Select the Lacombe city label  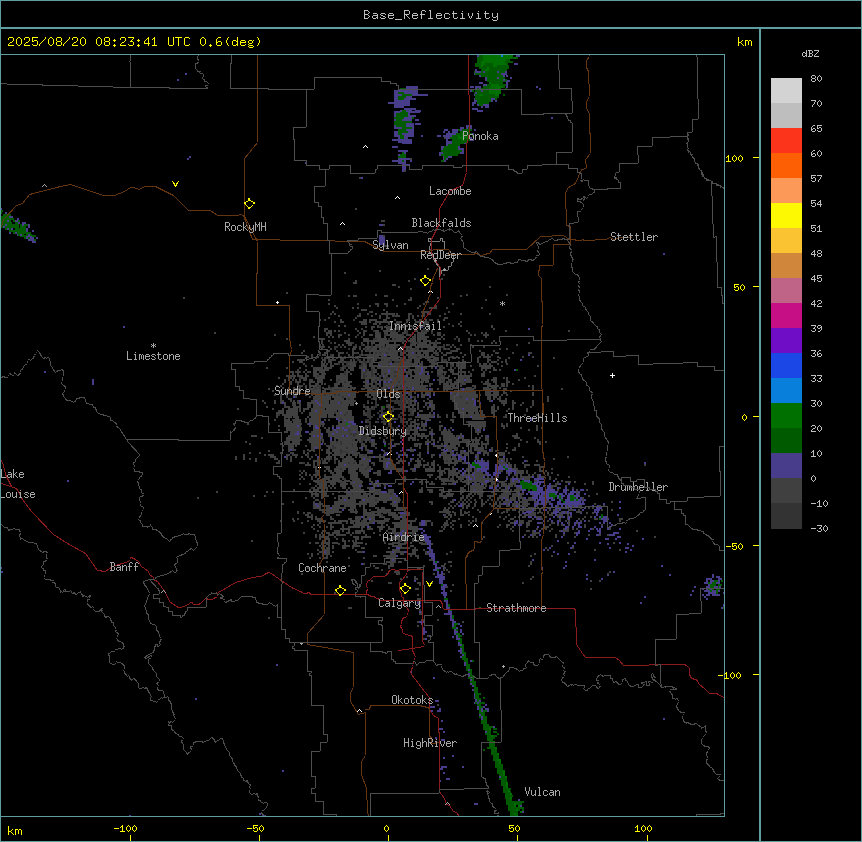click(450, 191)
